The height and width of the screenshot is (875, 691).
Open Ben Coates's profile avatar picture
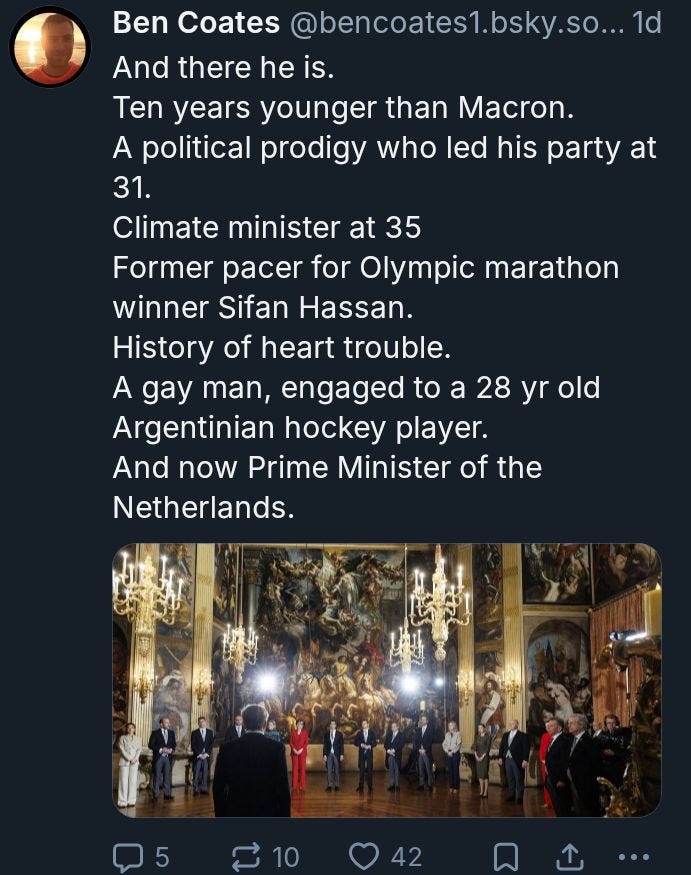(50, 47)
